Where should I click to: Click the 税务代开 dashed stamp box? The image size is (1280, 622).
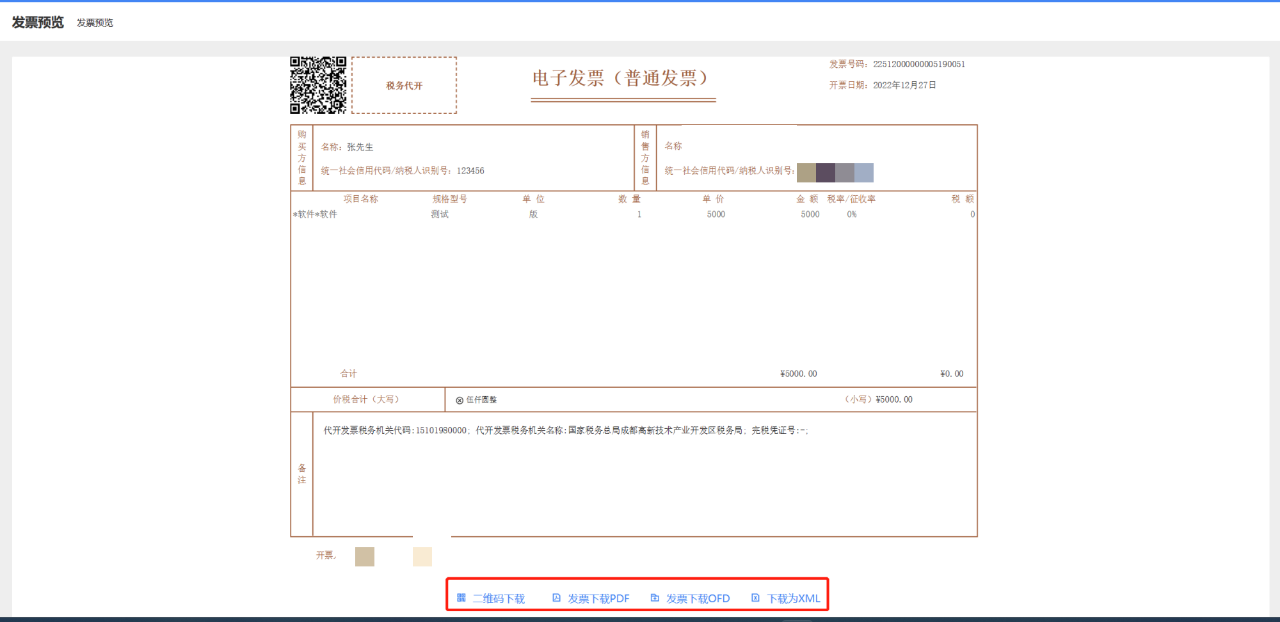click(404, 85)
